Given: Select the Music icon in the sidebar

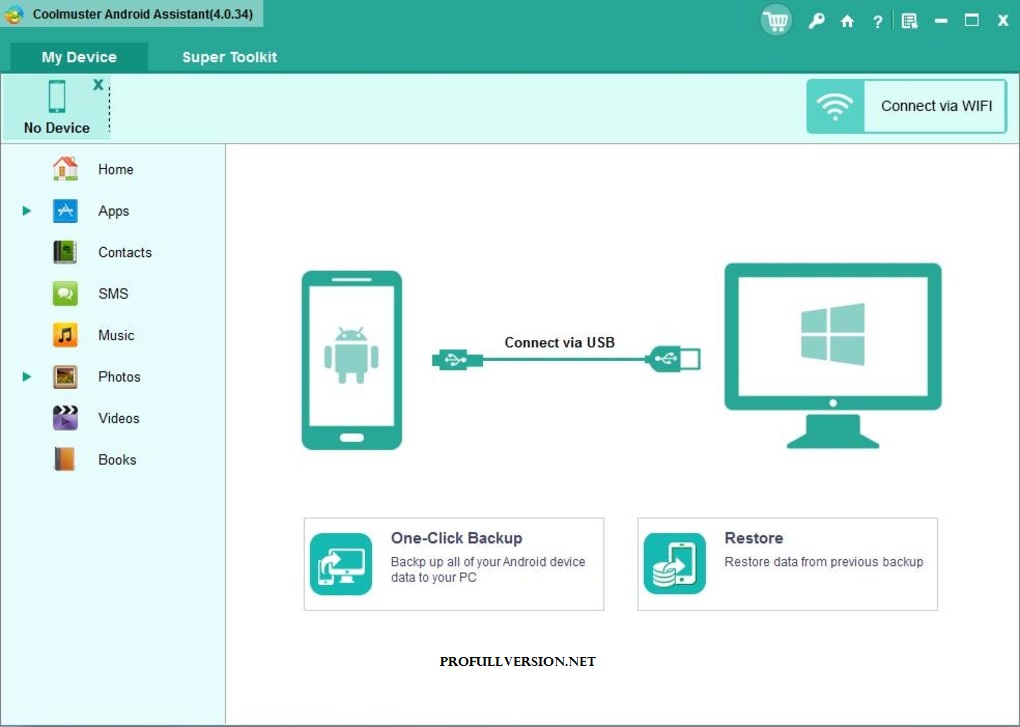Looking at the screenshot, I should coord(63,335).
